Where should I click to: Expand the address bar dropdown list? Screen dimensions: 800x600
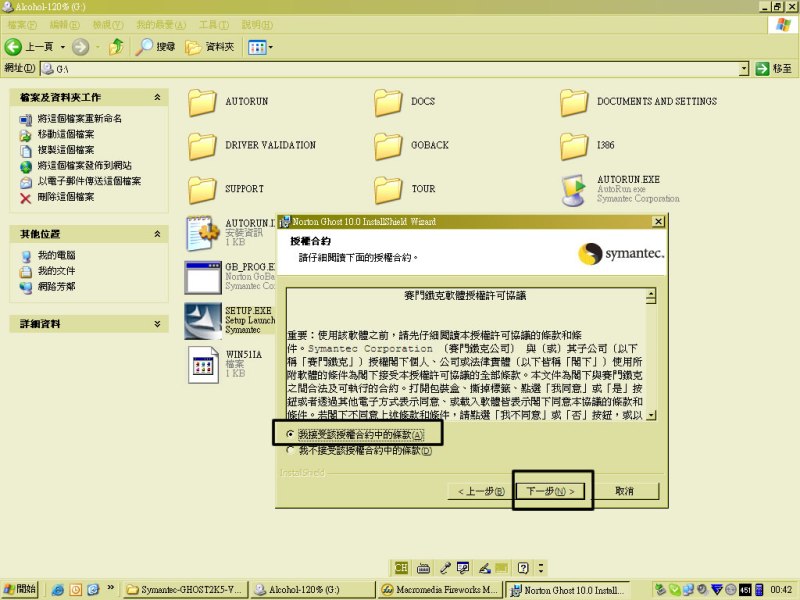coord(744,69)
